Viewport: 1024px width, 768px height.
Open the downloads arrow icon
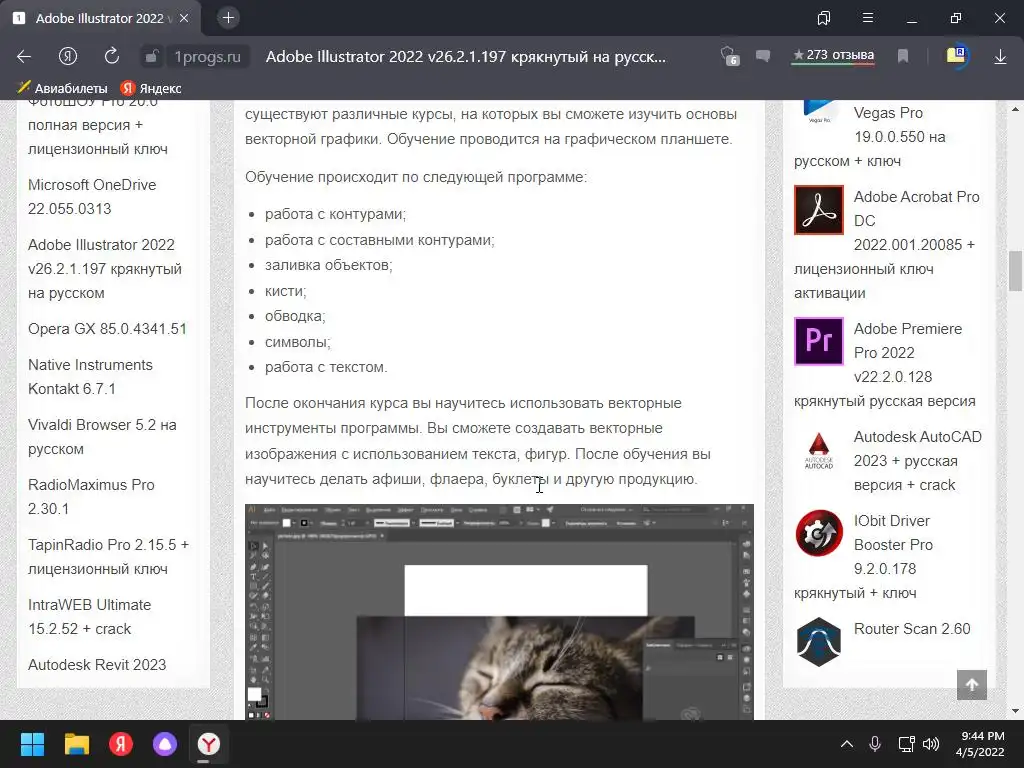coord(1000,57)
